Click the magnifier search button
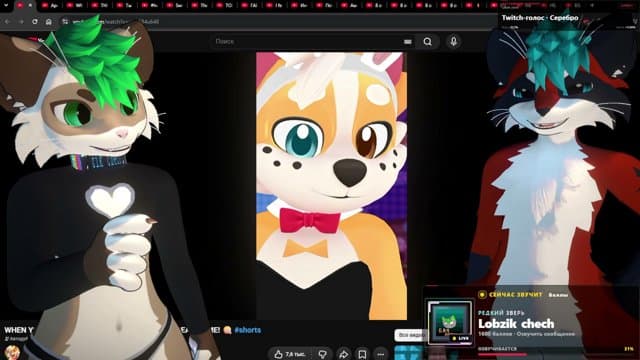The width and height of the screenshot is (640, 360). pos(427,42)
